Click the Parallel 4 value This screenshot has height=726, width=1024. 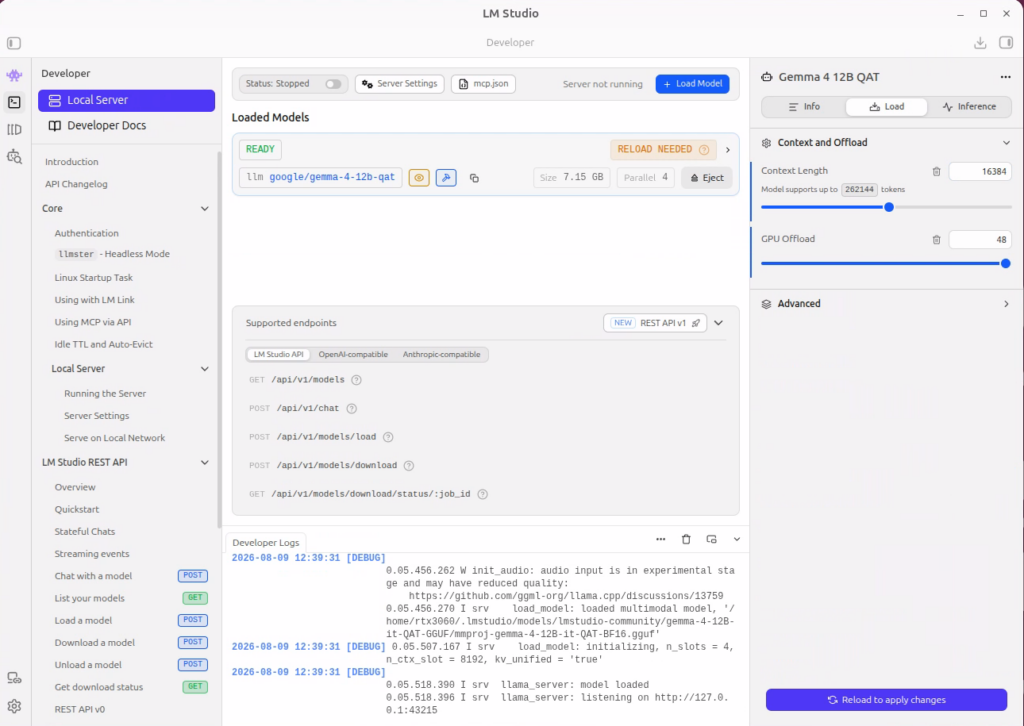click(x=645, y=178)
